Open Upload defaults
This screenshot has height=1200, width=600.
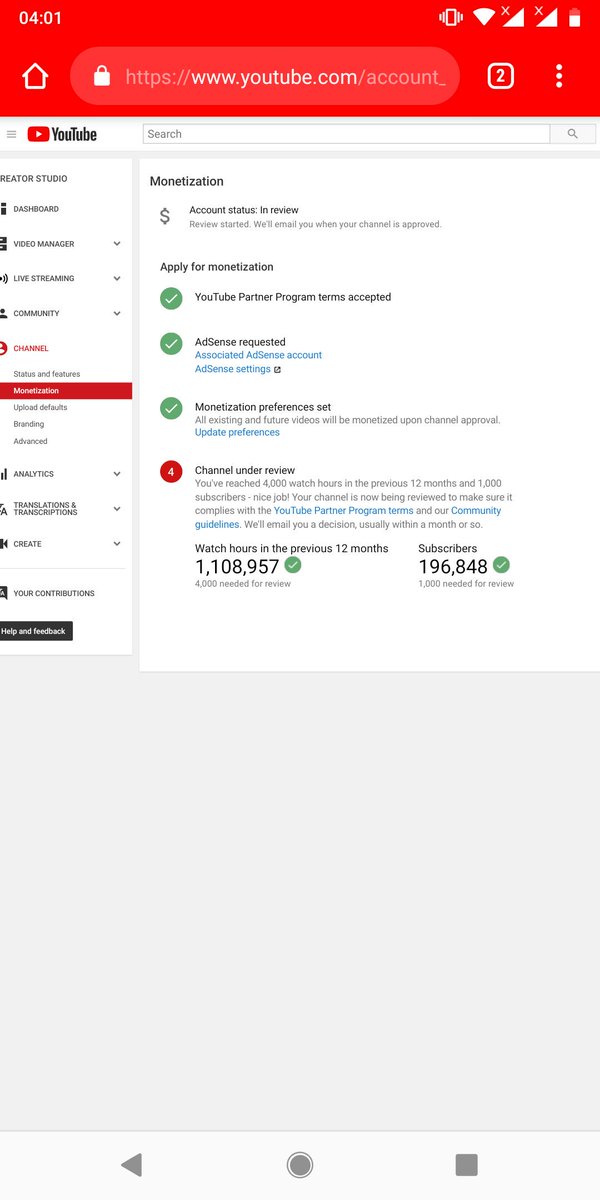41,408
